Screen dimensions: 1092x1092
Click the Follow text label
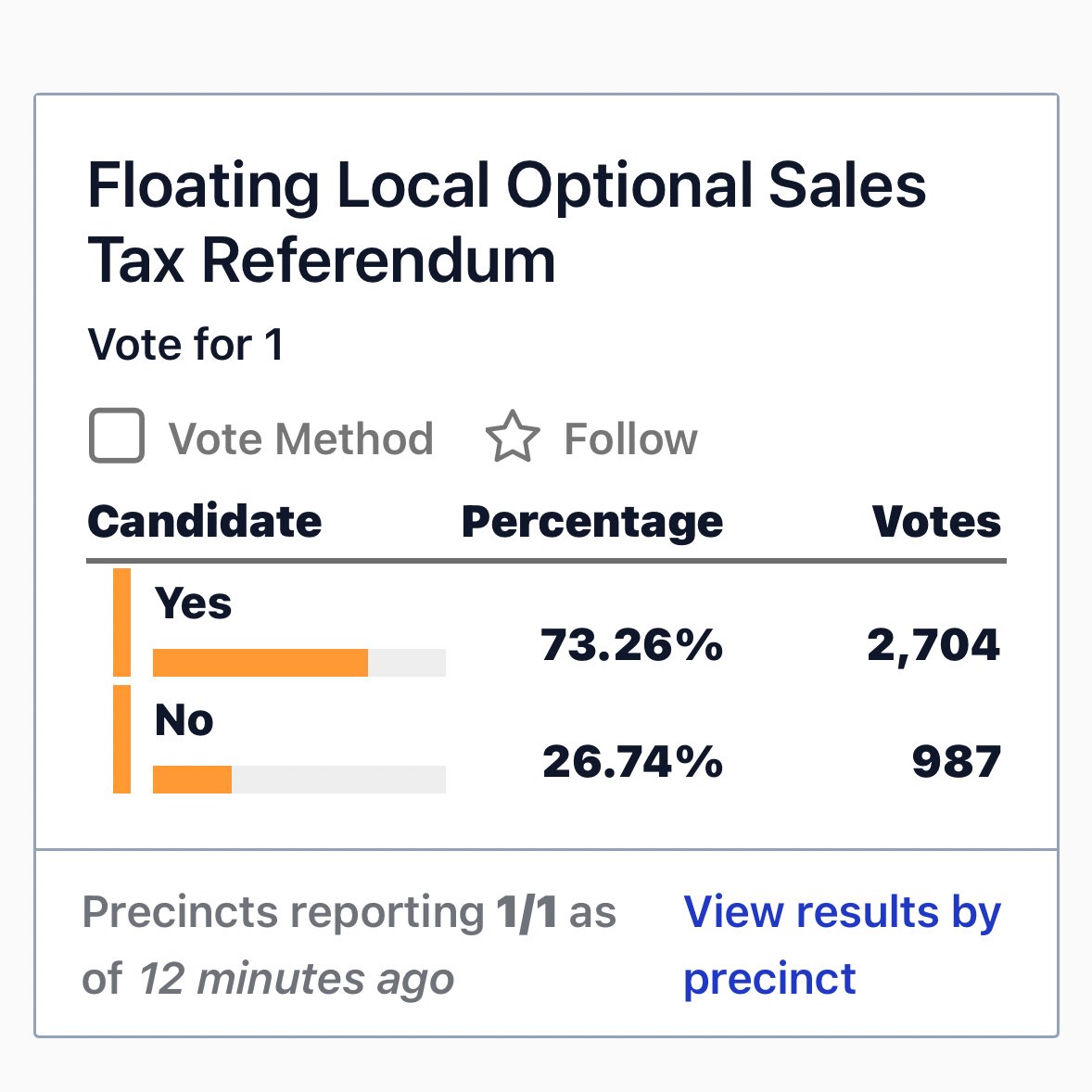coord(630,438)
